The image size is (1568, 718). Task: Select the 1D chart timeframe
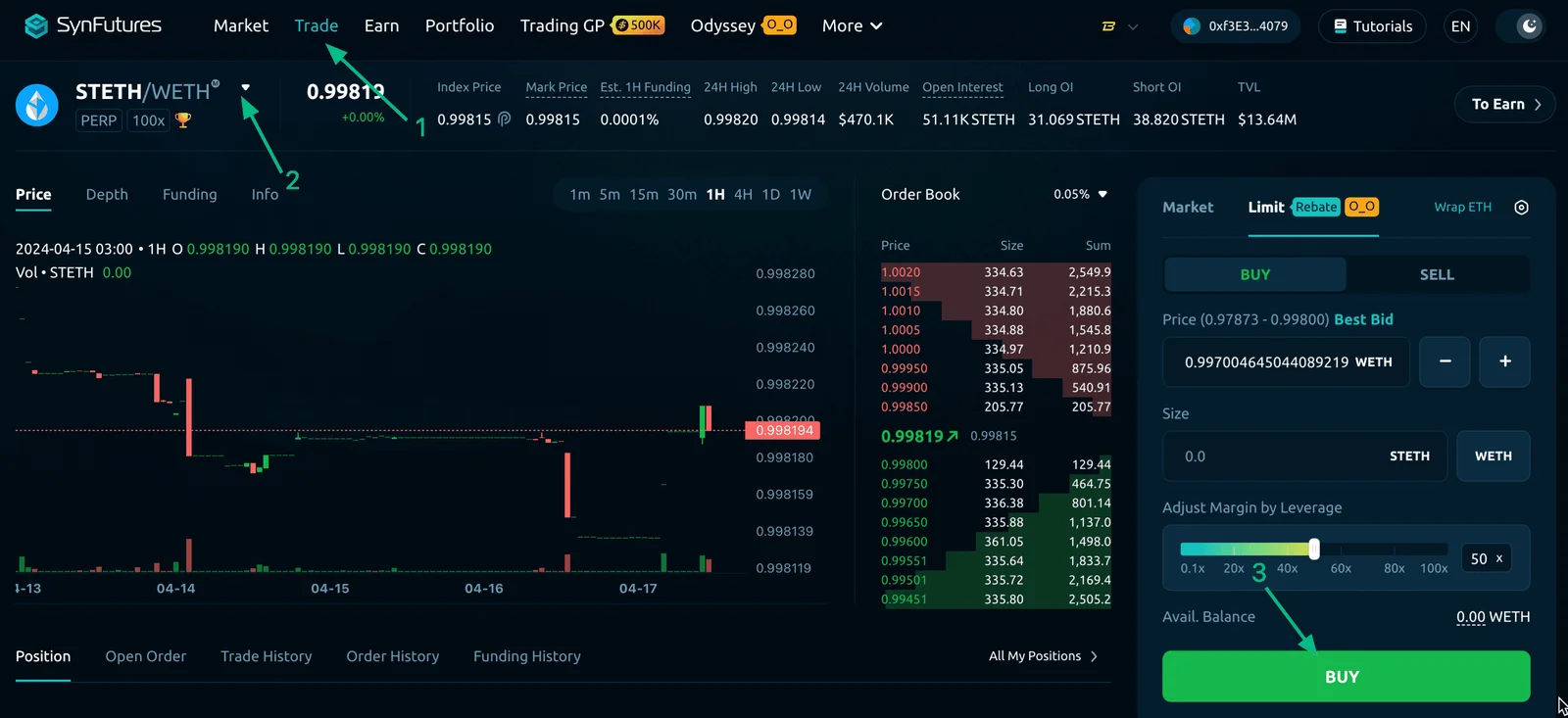(771, 194)
